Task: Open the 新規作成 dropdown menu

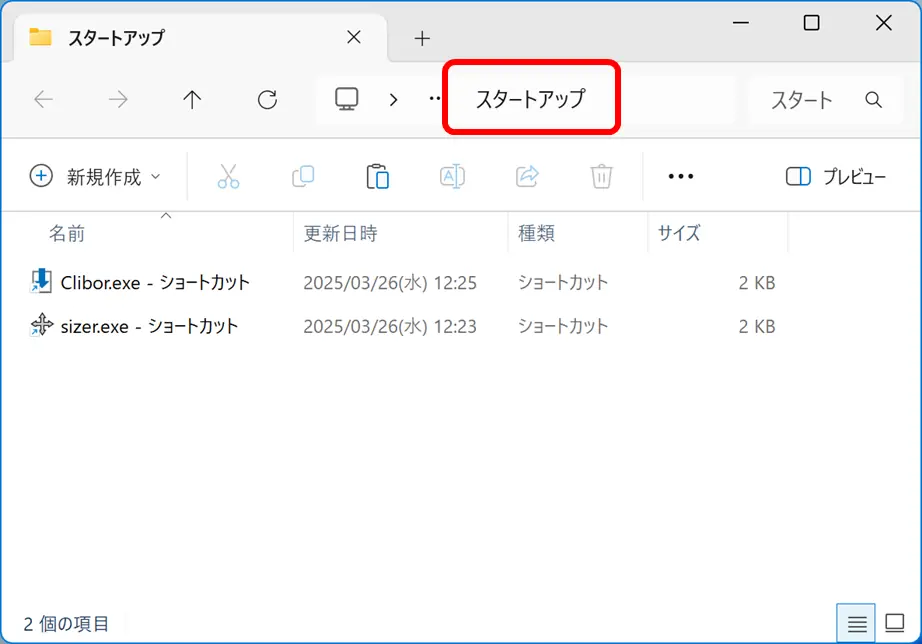Action: (96, 177)
